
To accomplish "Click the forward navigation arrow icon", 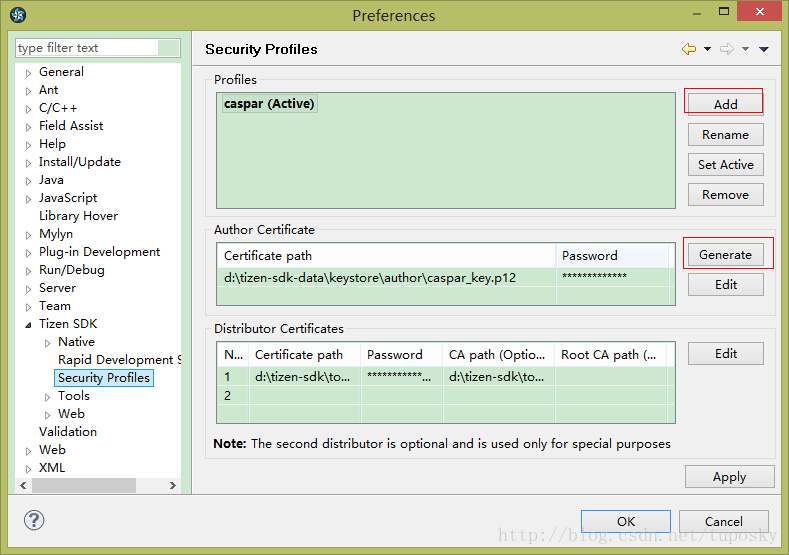I will pos(727,49).
